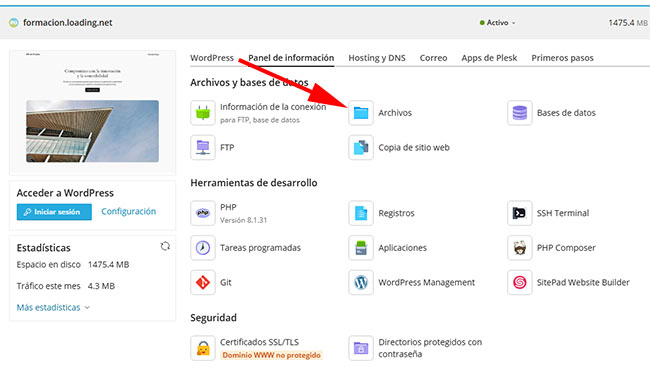
Task: Click the domain favicon beside formacion.loading.net
Action: tap(14, 23)
